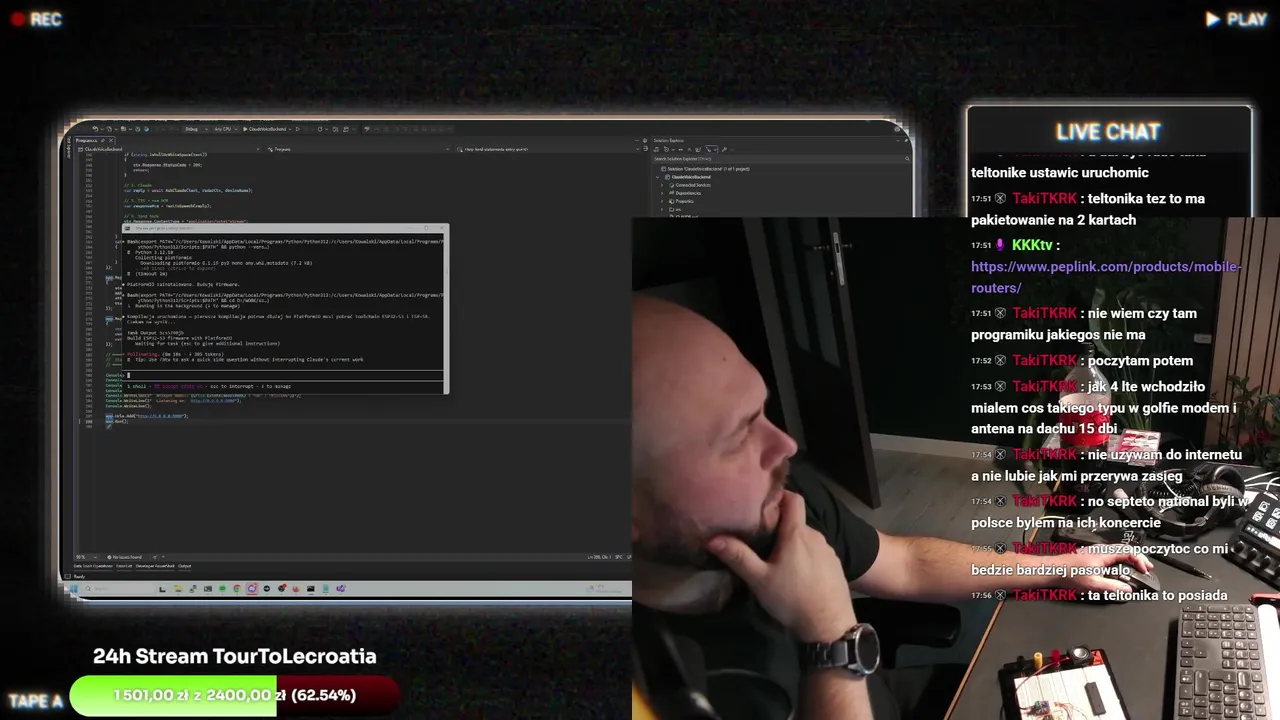Click the Solution Explorer properties wrench icon

[724, 150]
